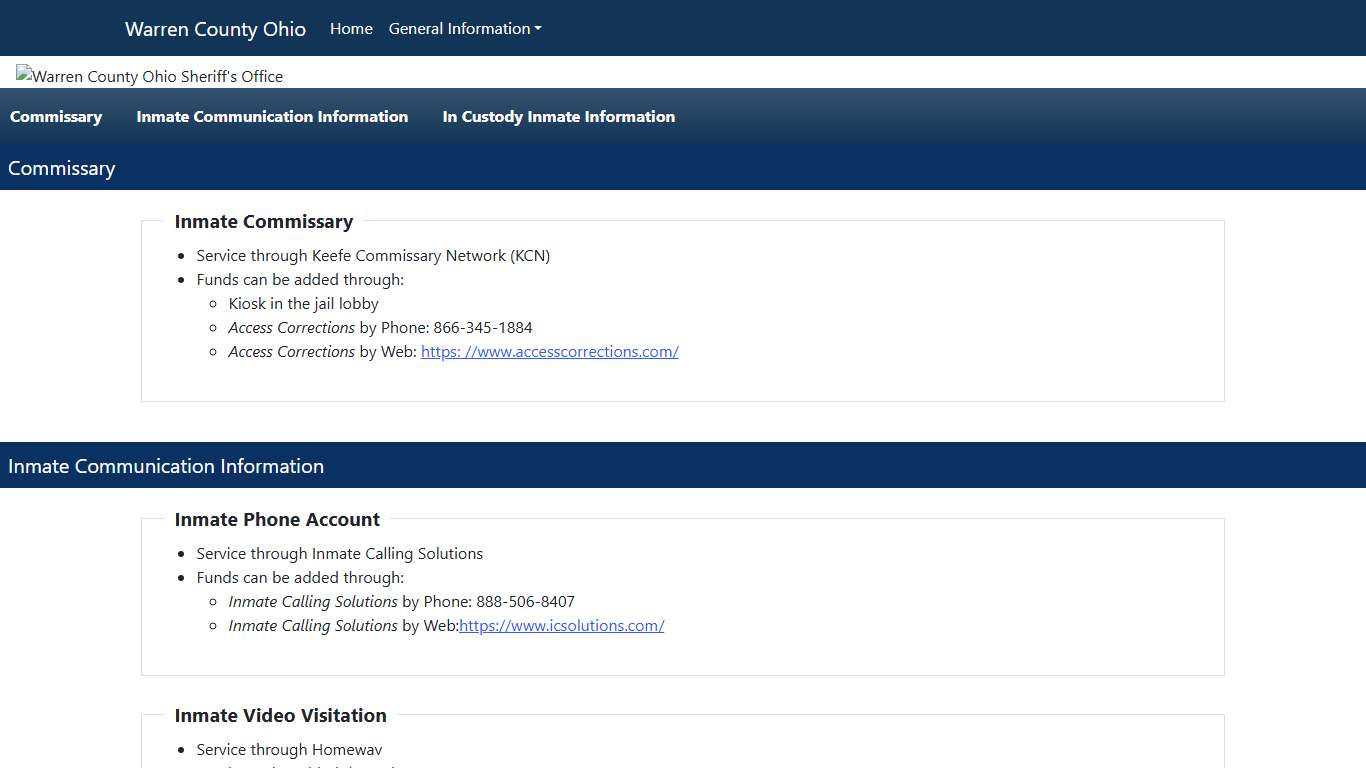Click the 'Kiosk in the jail lobby' item
The height and width of the screenshot is (768, 1366).
coord(303,304)
